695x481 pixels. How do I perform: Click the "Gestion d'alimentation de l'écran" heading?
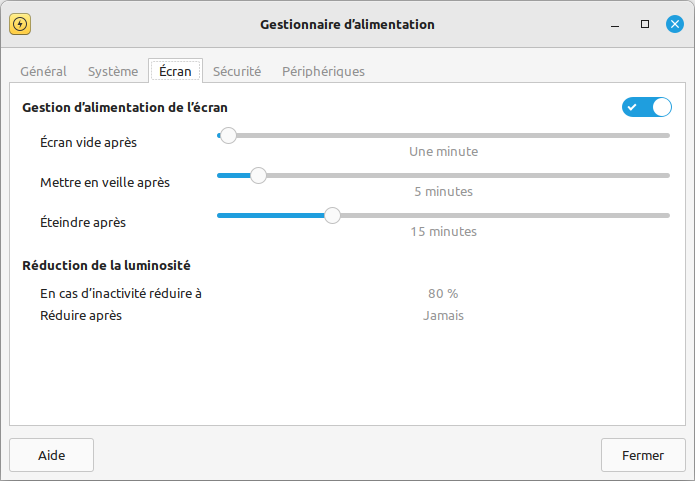click(x=125, y=108)
